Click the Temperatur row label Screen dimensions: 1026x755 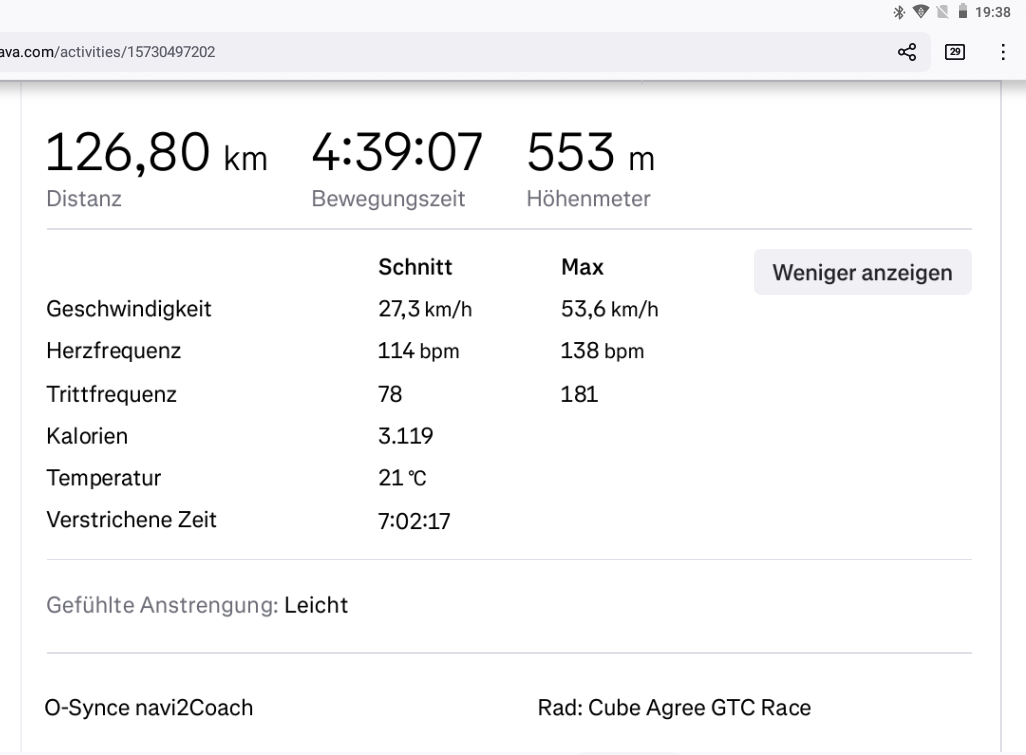click(103, 478)
